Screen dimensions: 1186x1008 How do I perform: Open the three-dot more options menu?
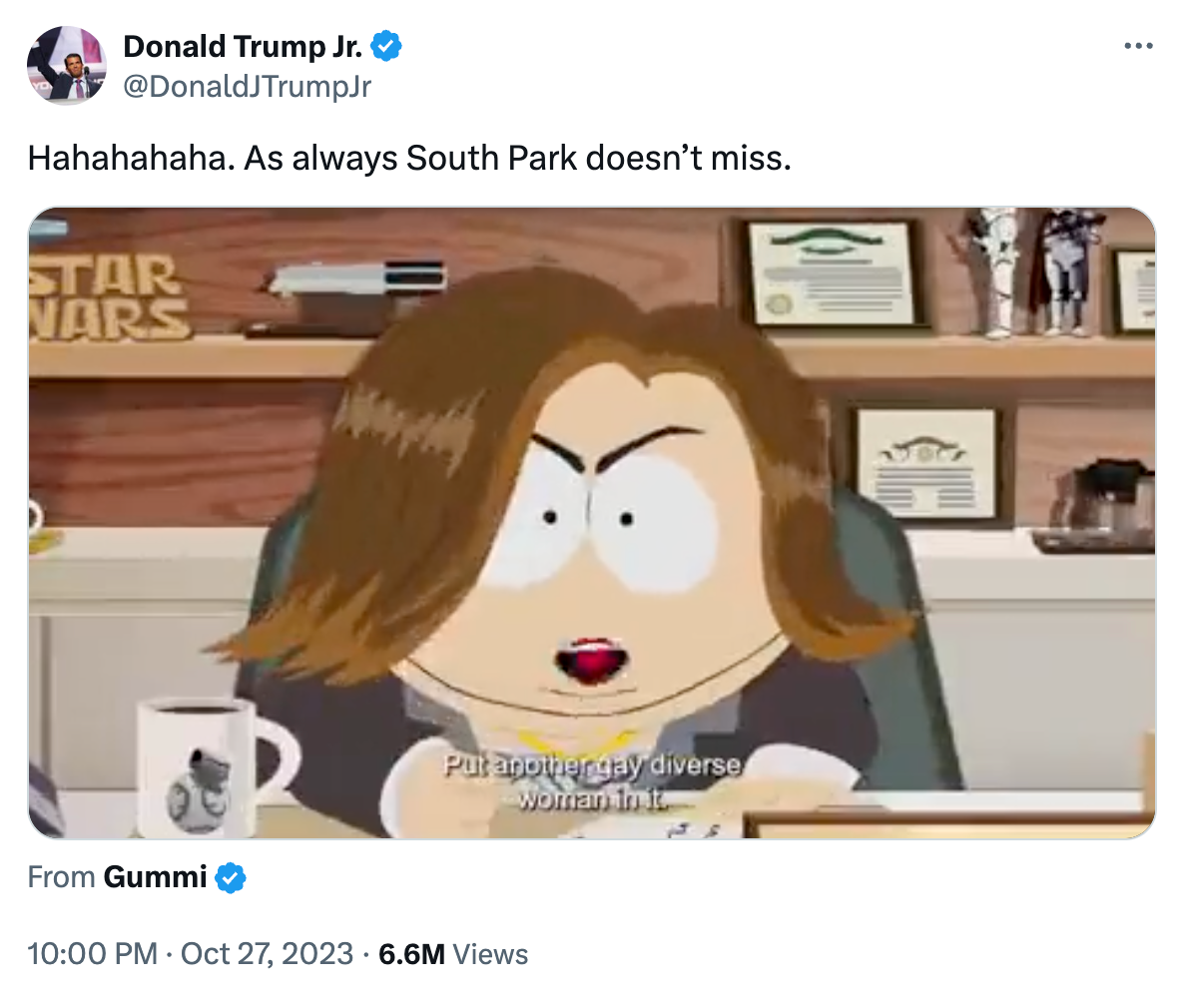pos(1138,44)
